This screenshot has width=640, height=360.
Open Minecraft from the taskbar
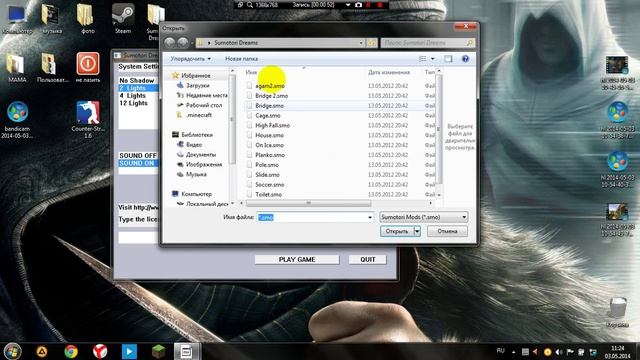158,351
